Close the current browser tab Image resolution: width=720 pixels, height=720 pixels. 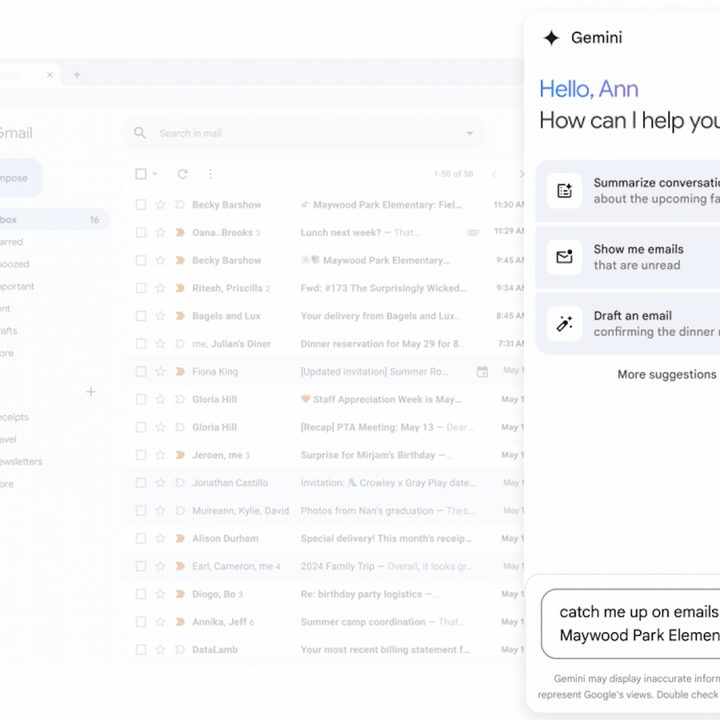click(50, 74)
